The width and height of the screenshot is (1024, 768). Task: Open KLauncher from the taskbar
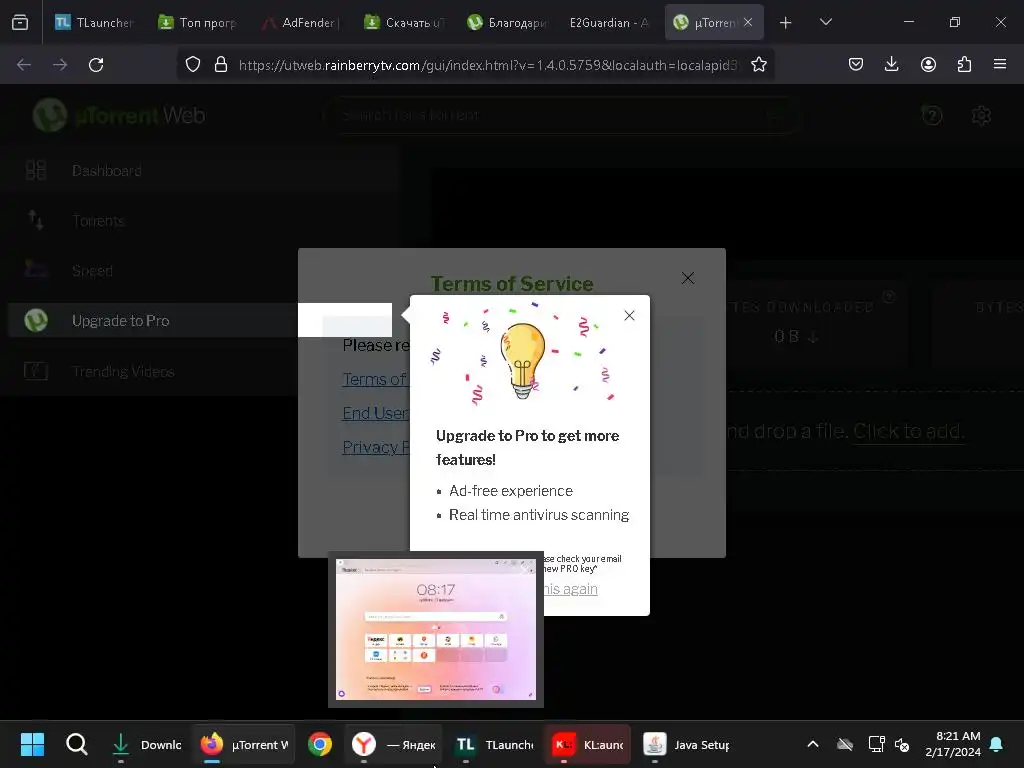[x=587, y=744]
